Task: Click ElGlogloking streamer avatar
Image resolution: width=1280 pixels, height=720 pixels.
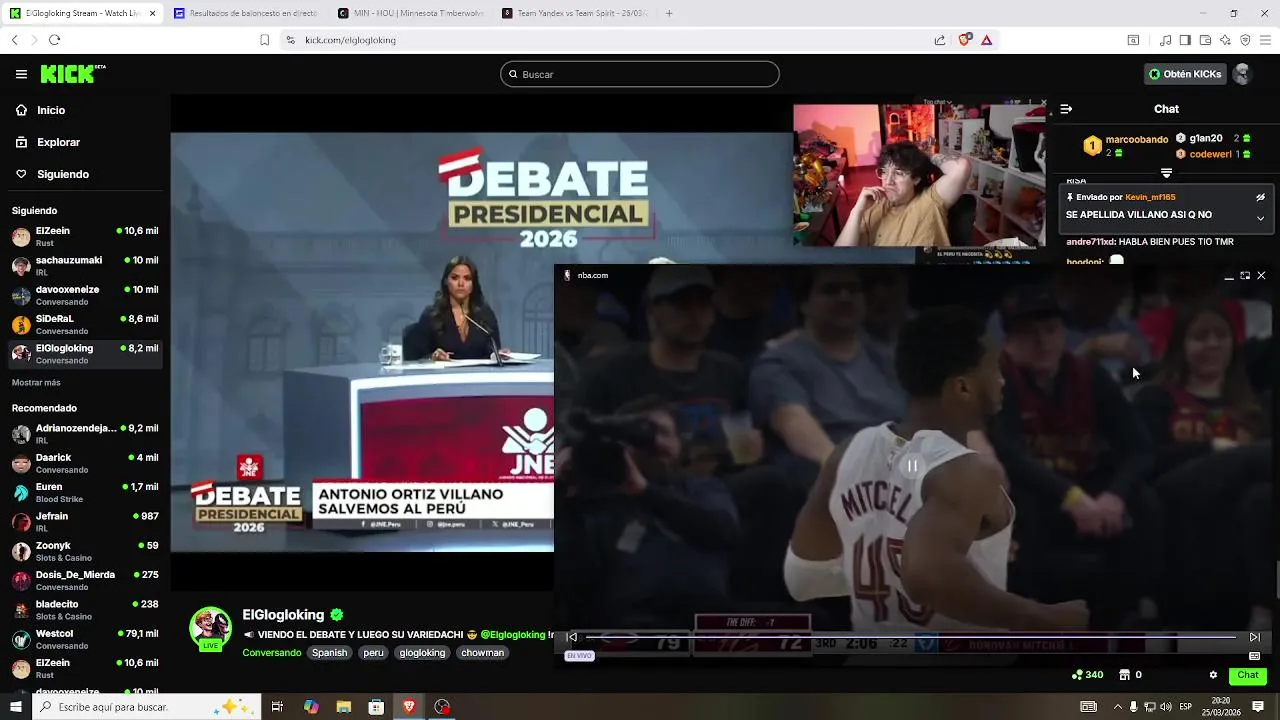Action: point(210,628)
